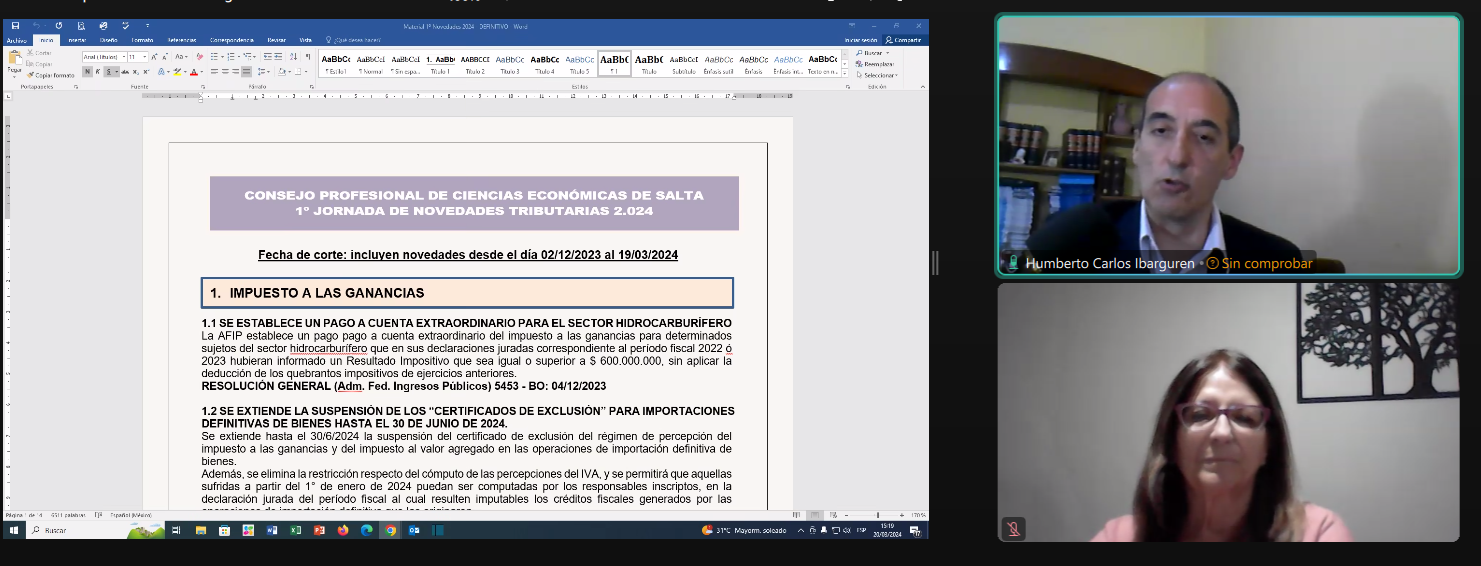
Task: Apply the Énfasis sutil style
Action: [x=718, y=64]
